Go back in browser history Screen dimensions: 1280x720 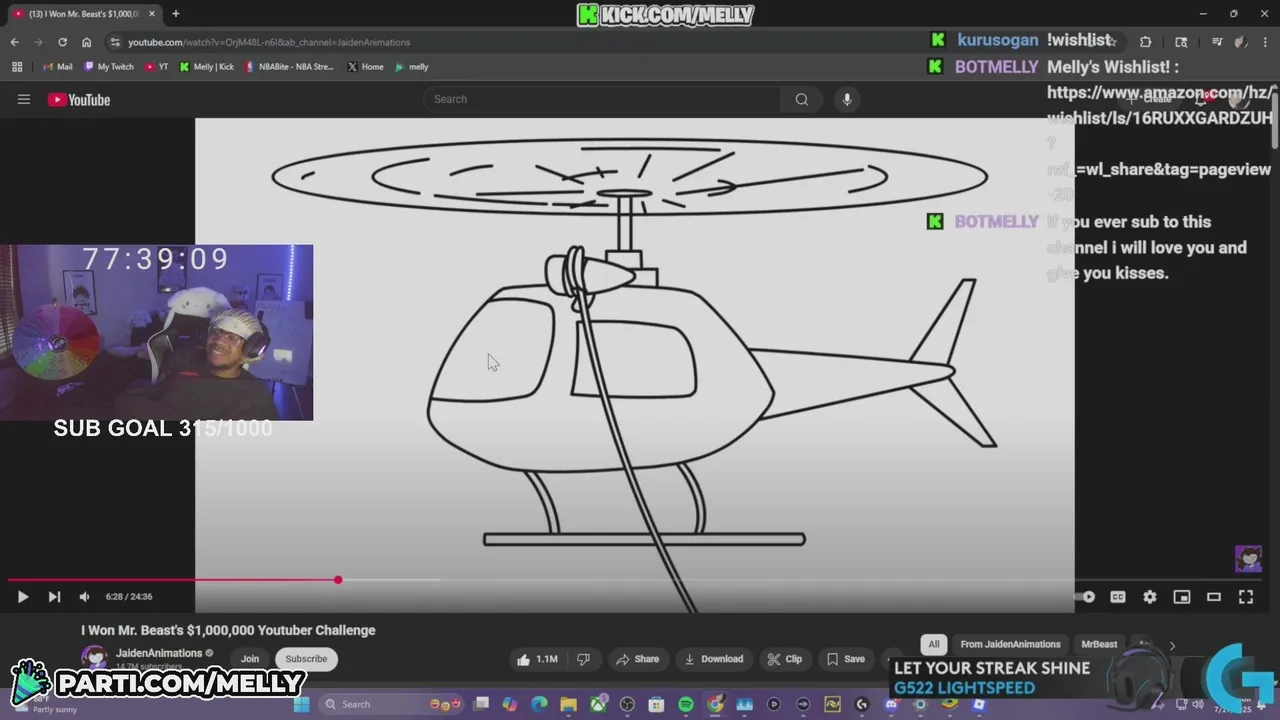(x=14, y=42)
